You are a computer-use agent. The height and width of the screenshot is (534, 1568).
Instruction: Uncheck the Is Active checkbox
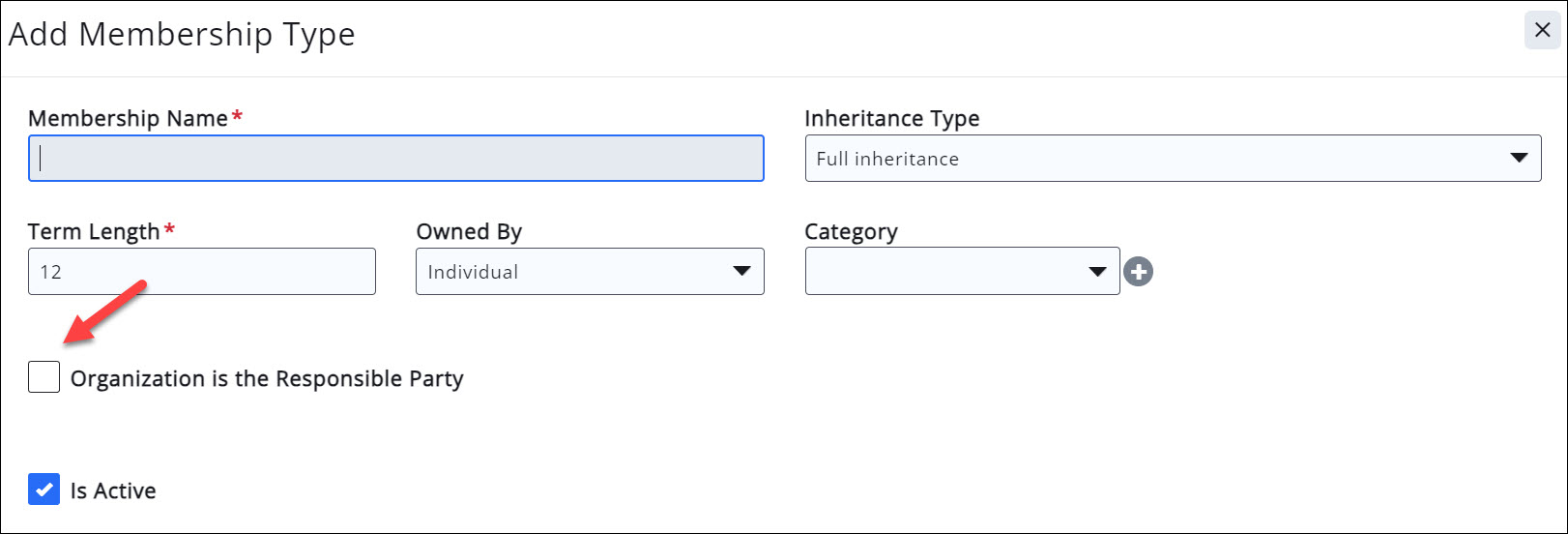click(x=44, y=489)
